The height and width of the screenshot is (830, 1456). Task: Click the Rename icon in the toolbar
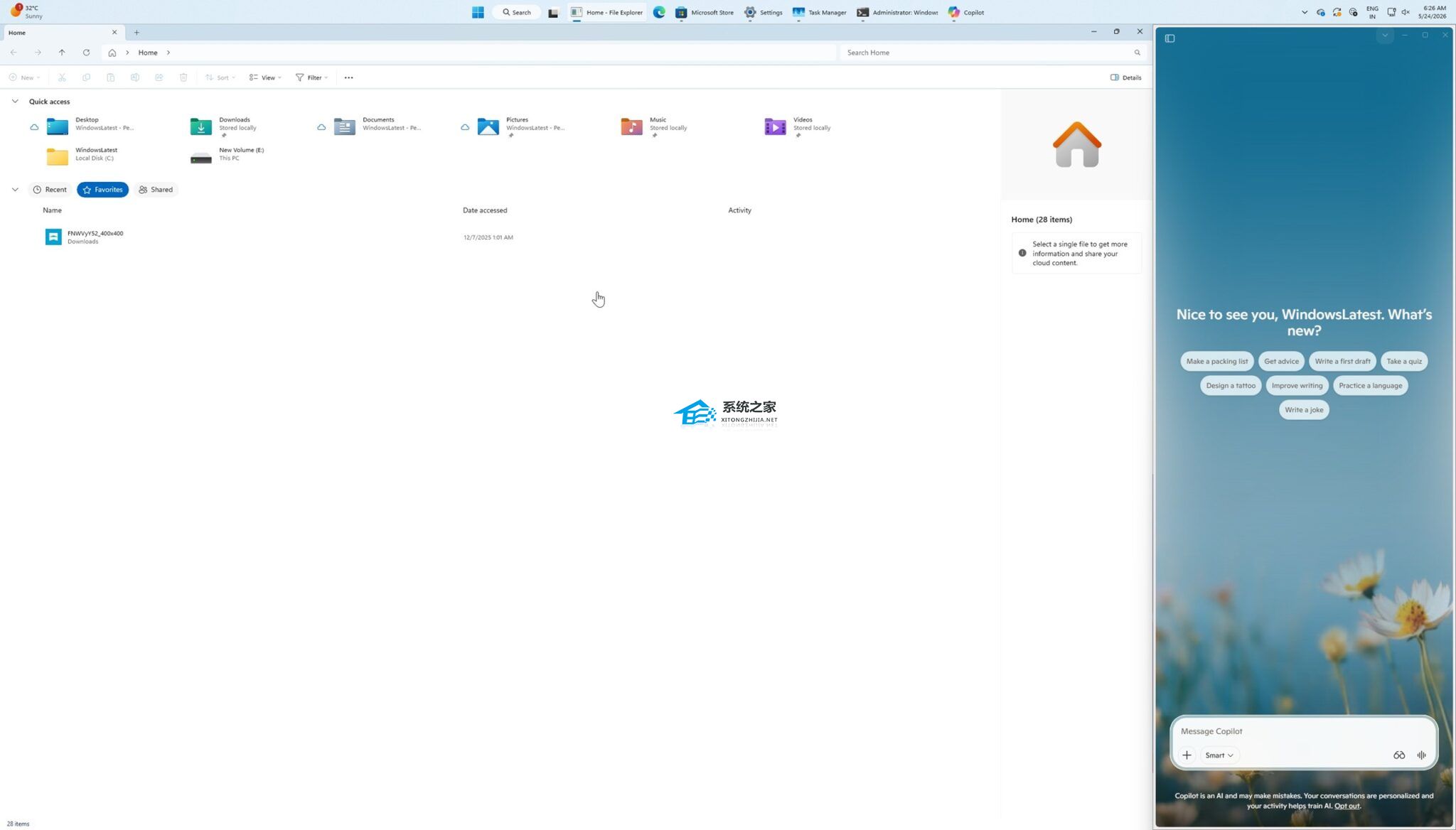[134, 77]
